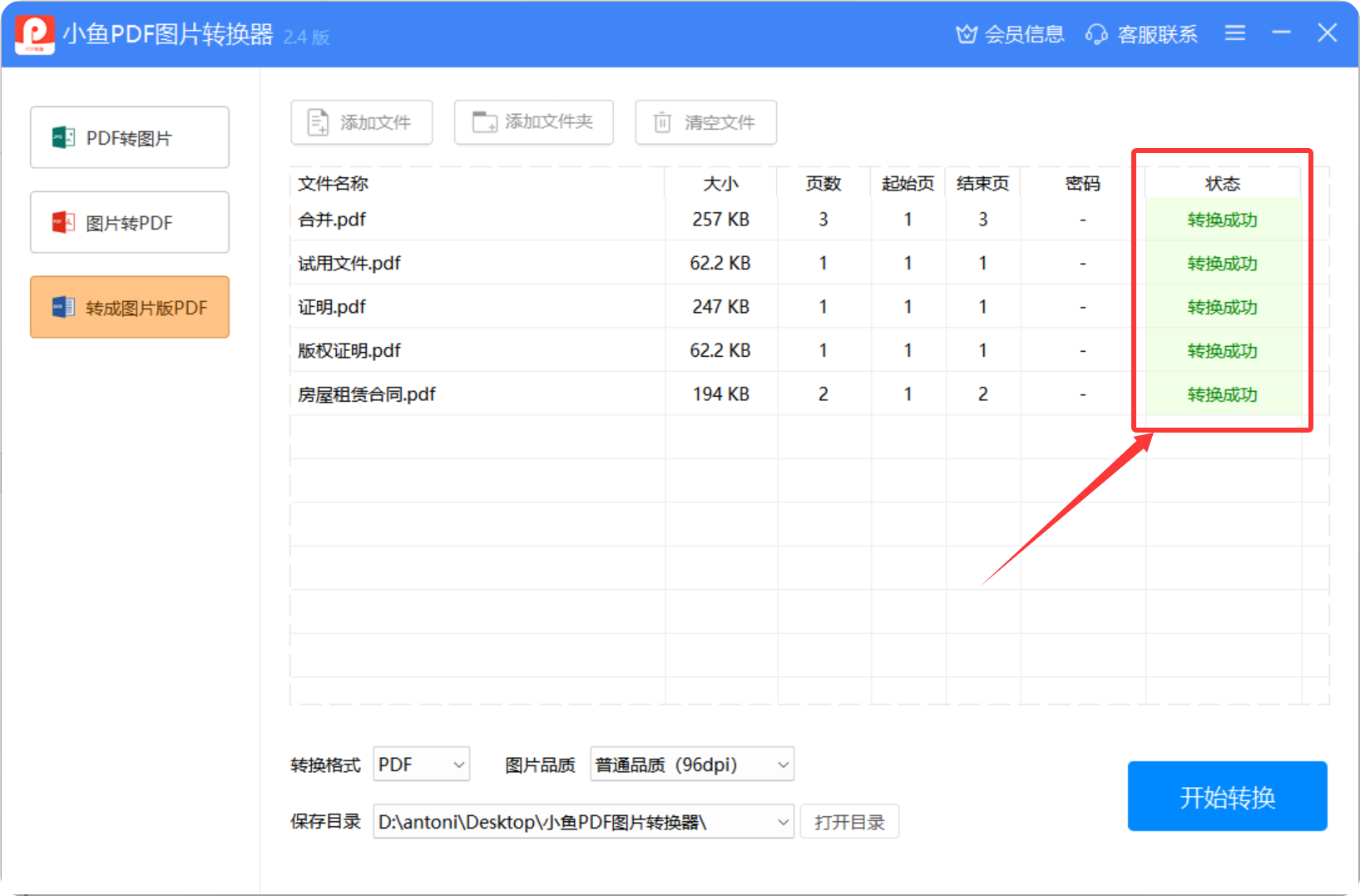The width and height of the screenshot is (1360, 896).
Task: Click the PDF to image tab icon
Action: point(64,138)
